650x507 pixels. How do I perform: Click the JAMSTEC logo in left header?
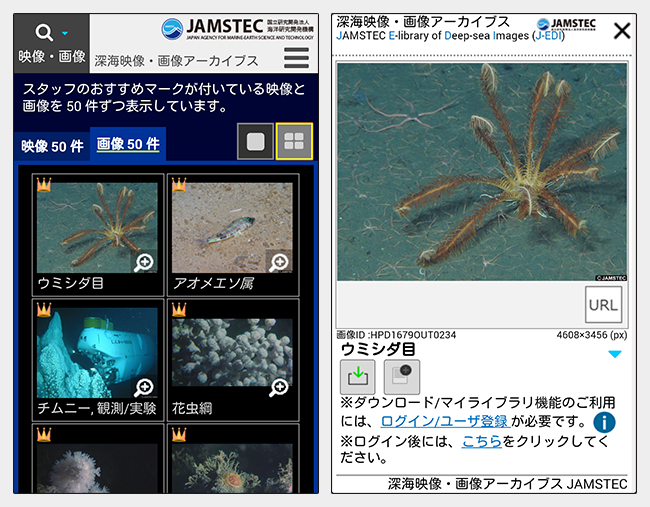[x=237, y=29]
